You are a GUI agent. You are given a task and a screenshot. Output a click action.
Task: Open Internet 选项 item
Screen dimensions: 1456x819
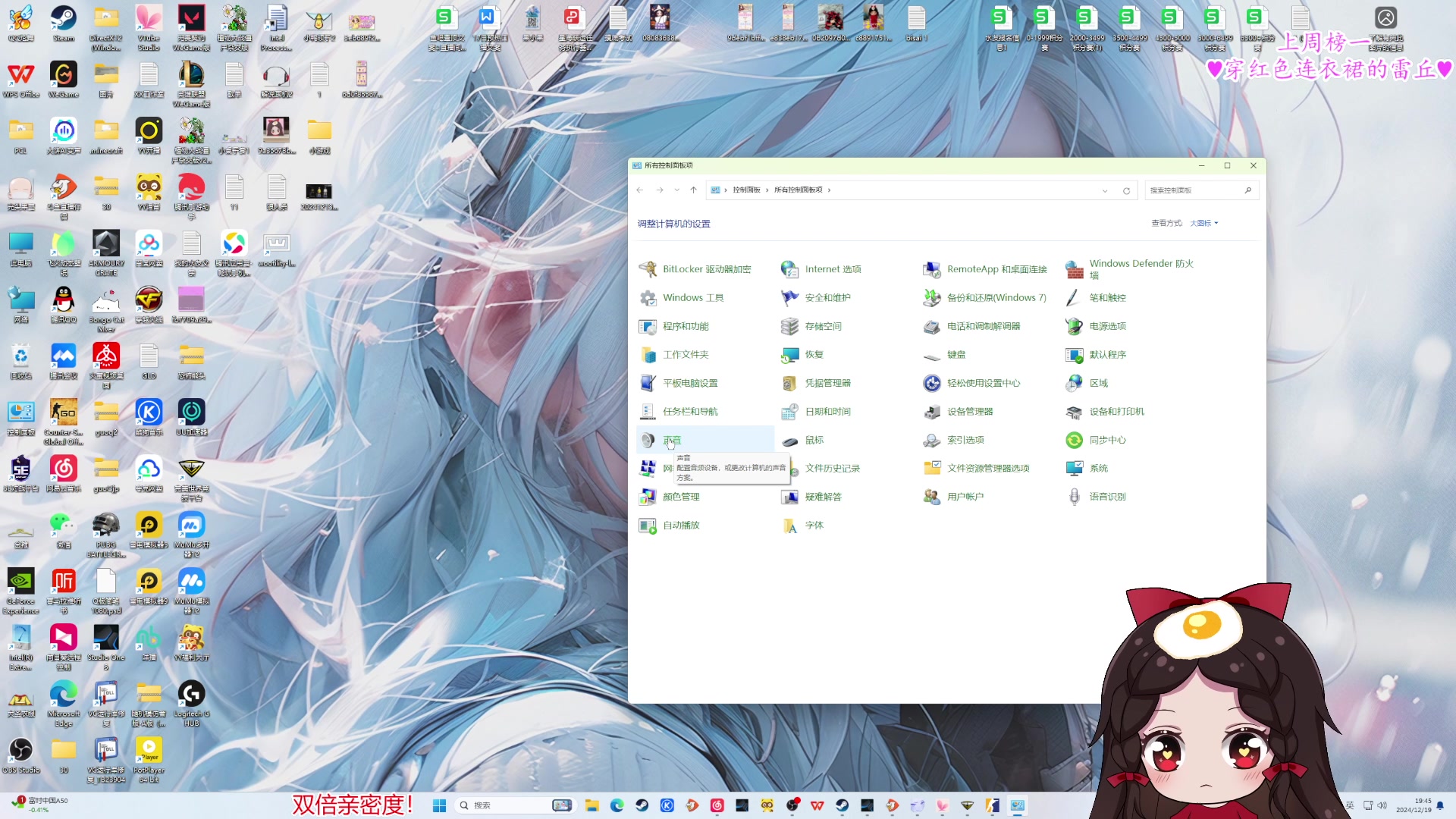coord(821,269)
